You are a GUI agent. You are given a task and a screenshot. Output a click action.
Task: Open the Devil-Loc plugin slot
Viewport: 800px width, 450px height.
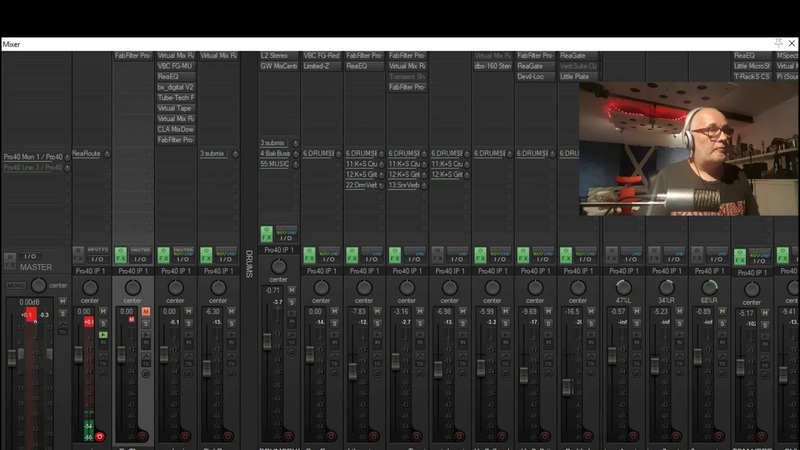coord(535,77)
